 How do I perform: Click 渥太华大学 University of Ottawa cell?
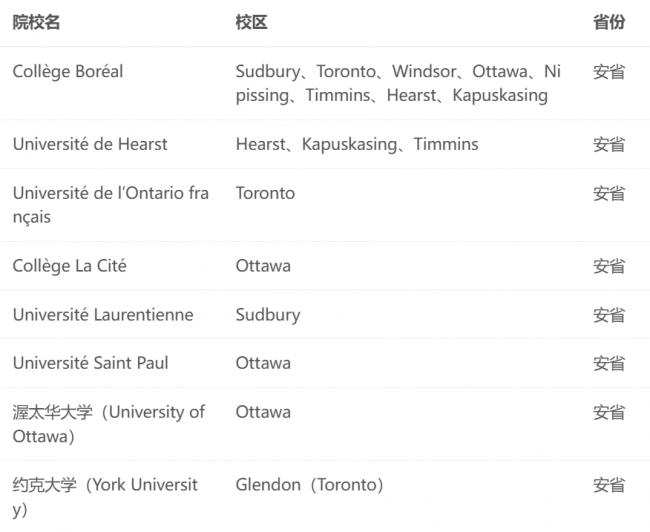109,424
